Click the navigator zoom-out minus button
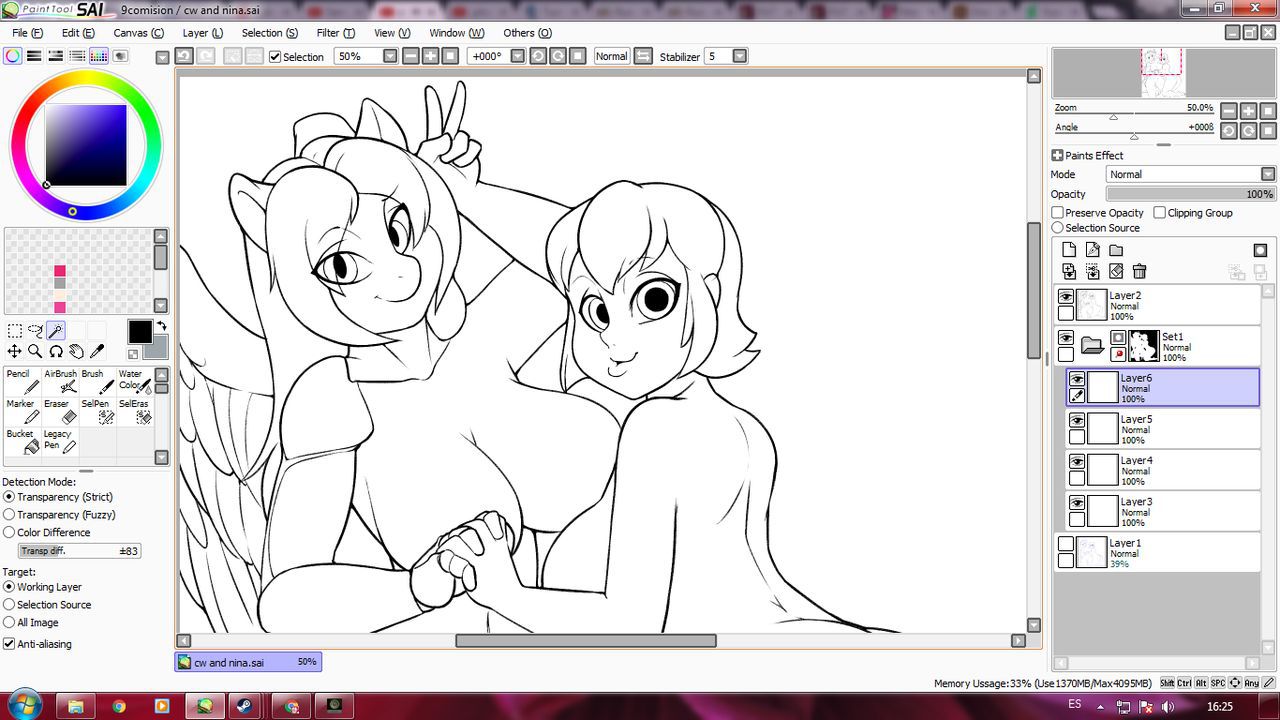The width and height of the screenshot is (1280, 720). (x=1229, y=111)
